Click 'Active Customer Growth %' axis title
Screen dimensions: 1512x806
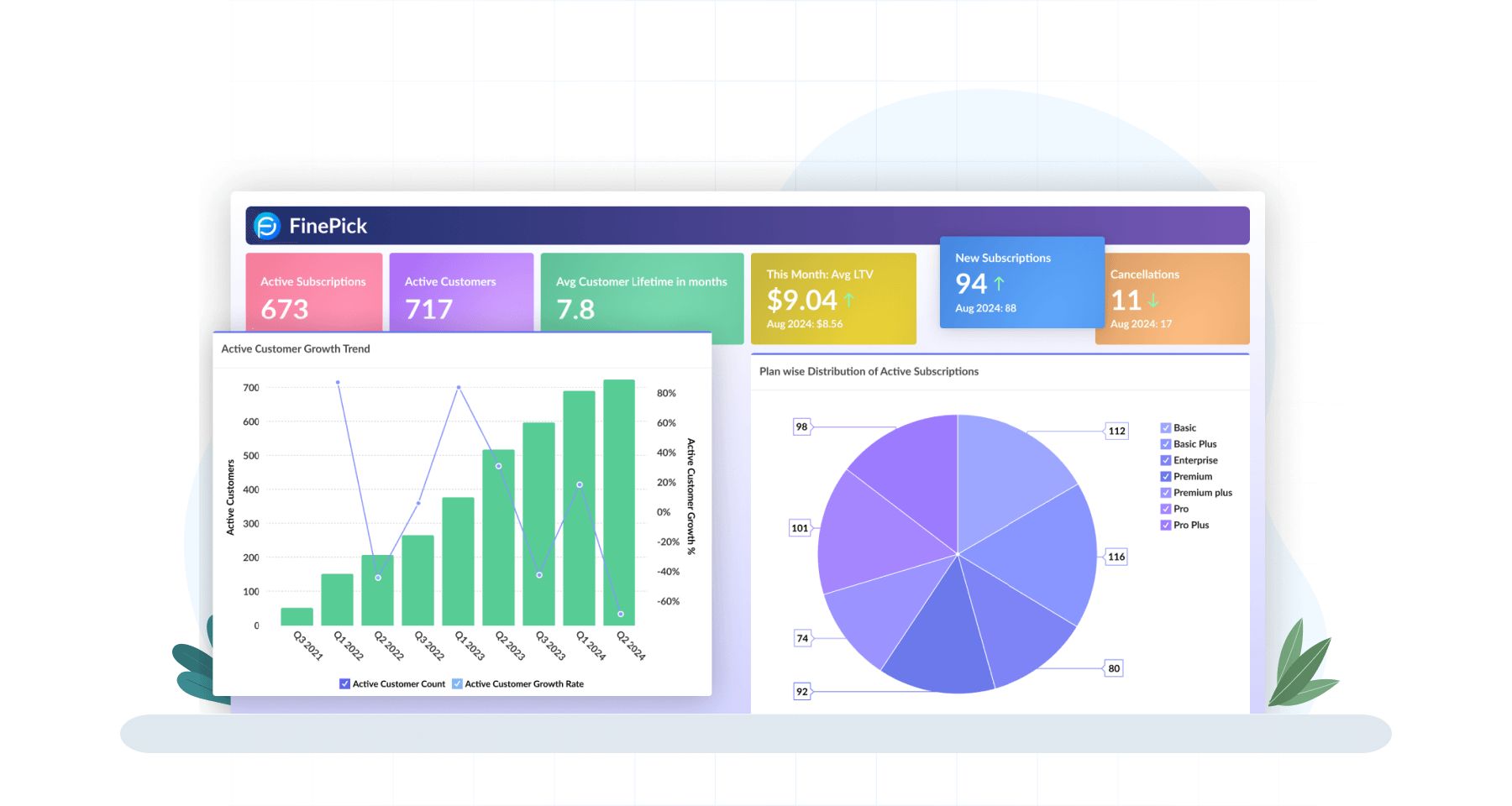tap(691, 496)
